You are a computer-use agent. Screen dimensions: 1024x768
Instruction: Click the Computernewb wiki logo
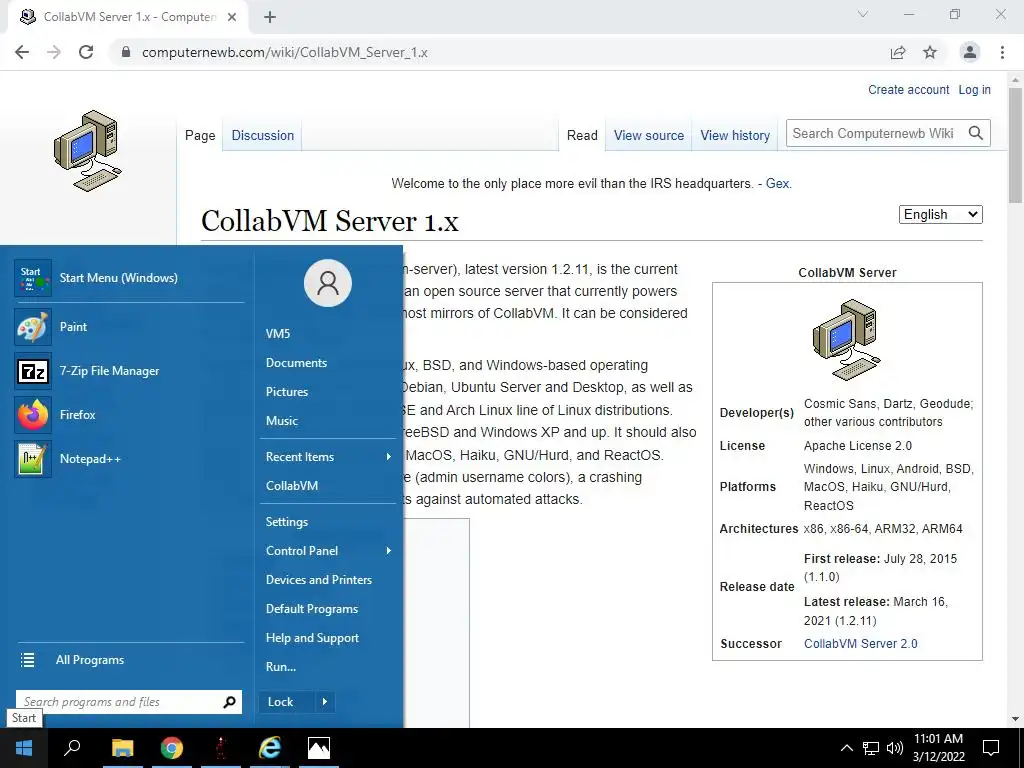88,151
